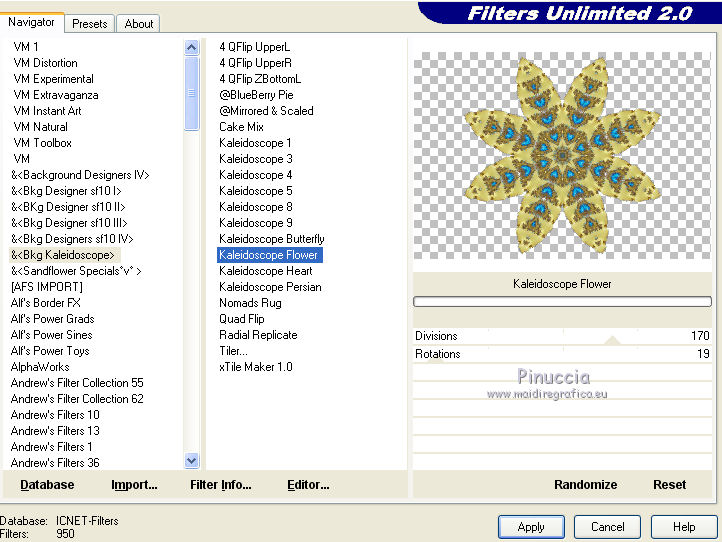
Task: Open the Presets tab
Action: pos(90,23)
